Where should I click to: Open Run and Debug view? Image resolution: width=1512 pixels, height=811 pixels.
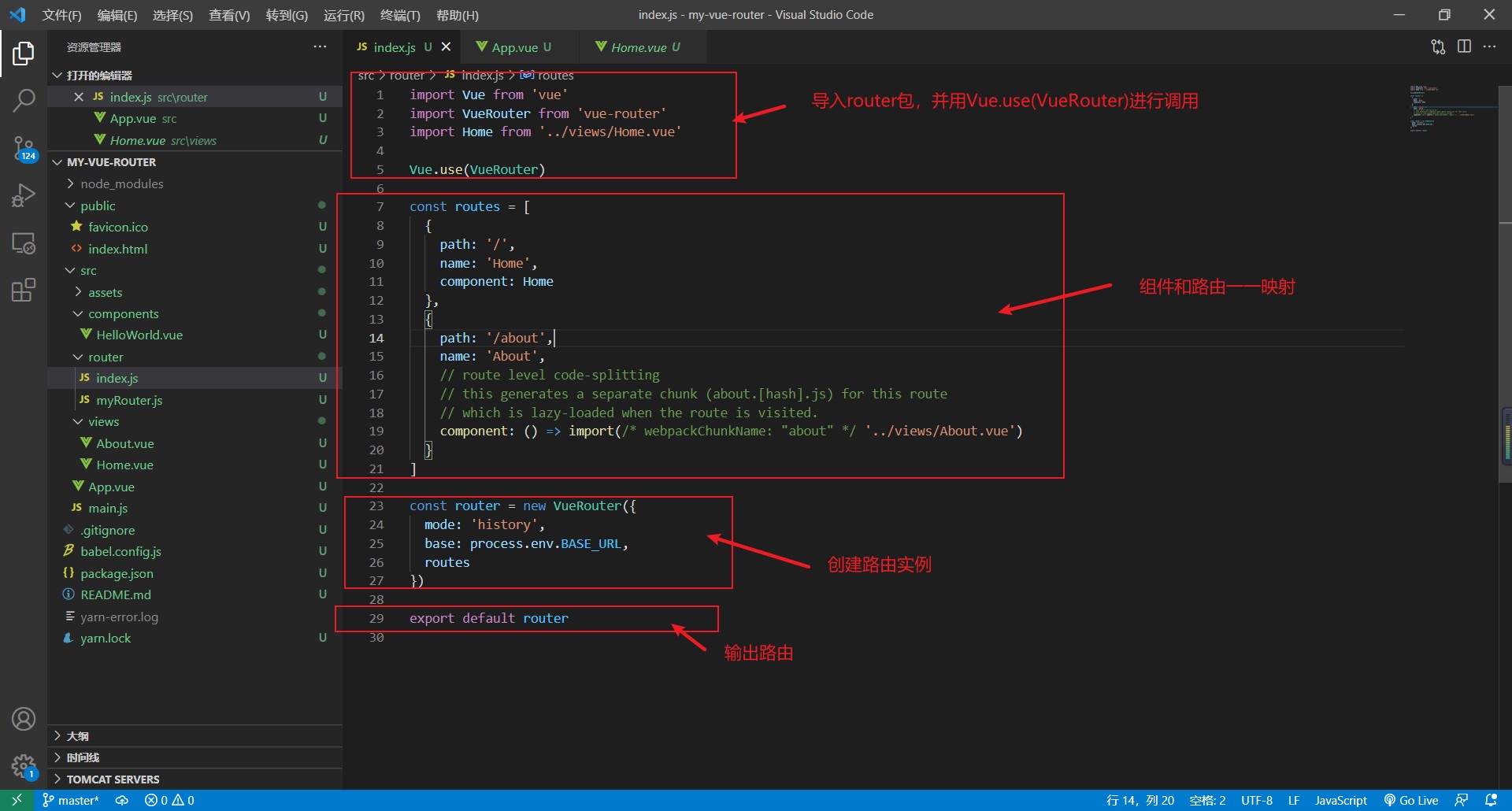click(x=24, y=195)
